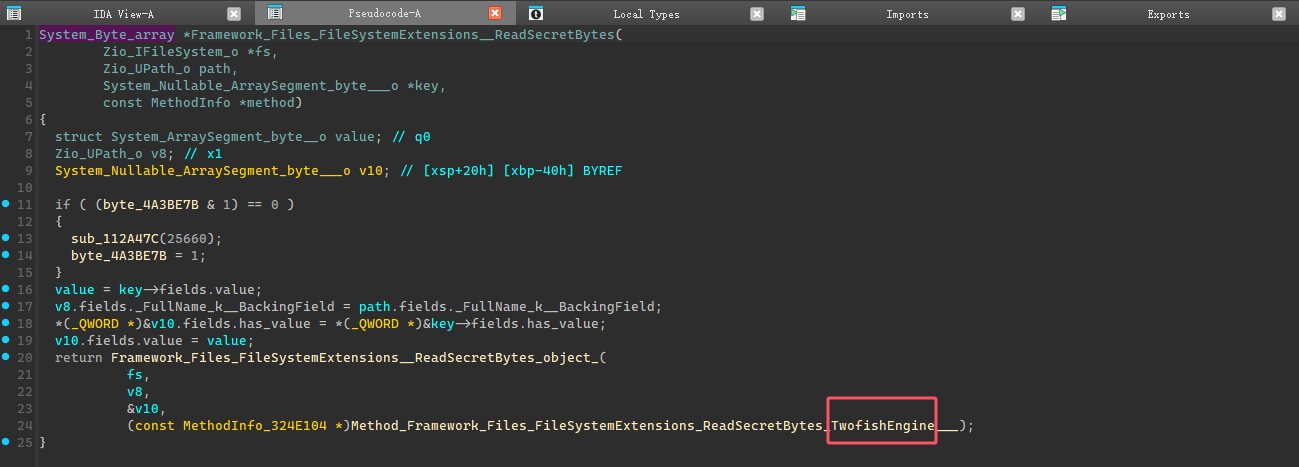Click the '// q0' comment
This screenshot has width=1299, height=467.
[x=411, y=137]
